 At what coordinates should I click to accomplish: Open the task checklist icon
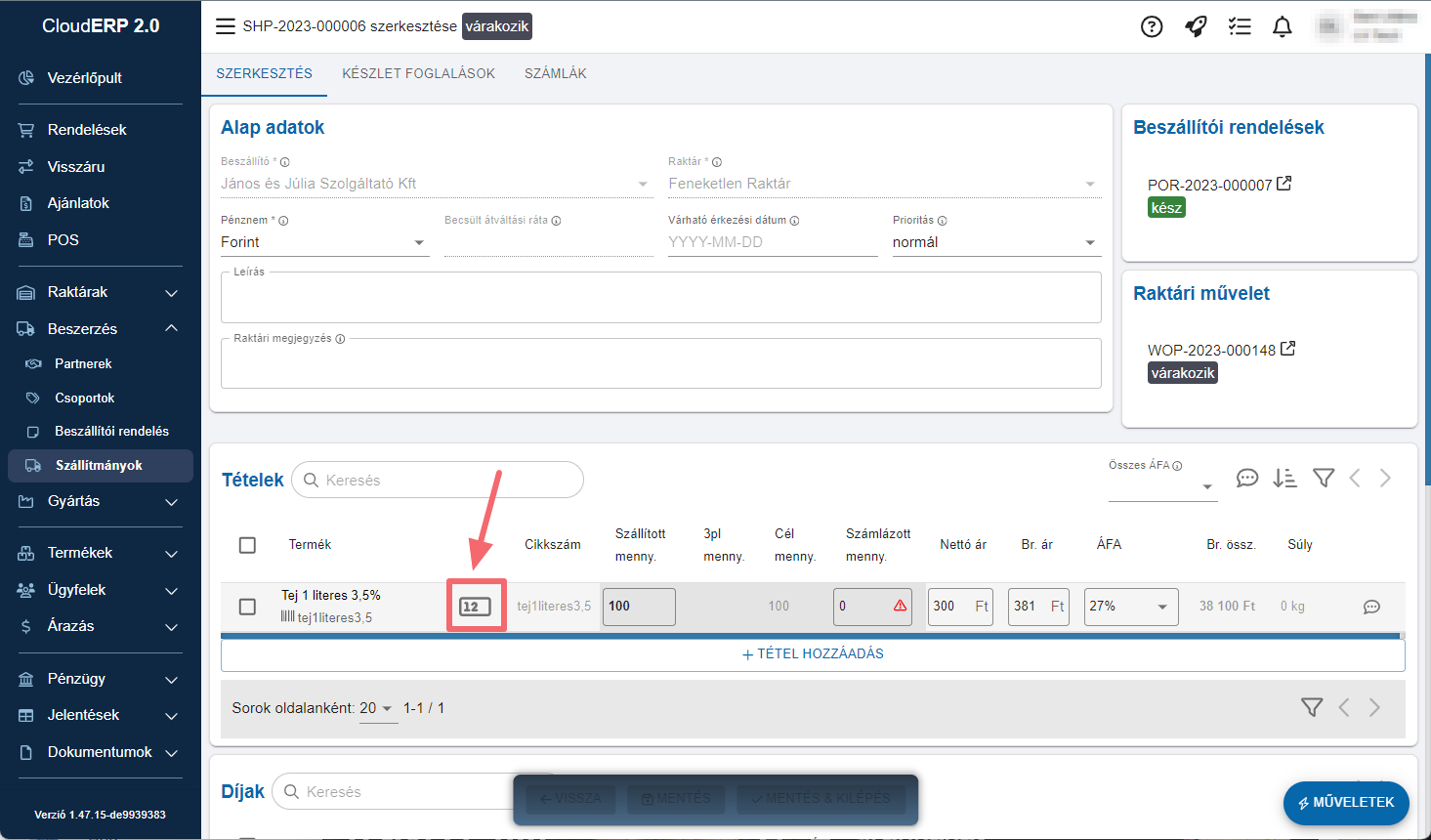[1240, 26]
